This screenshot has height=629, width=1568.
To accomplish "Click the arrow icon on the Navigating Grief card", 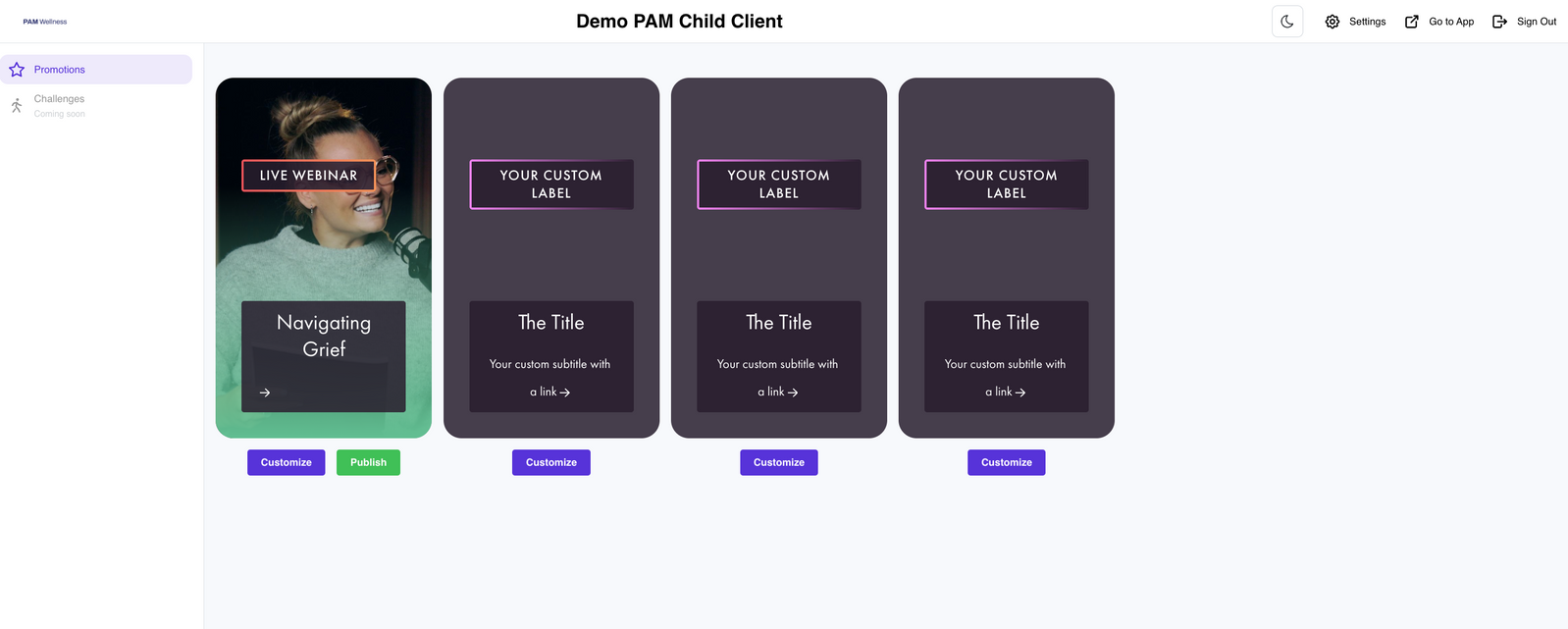I will coord(263,392).
